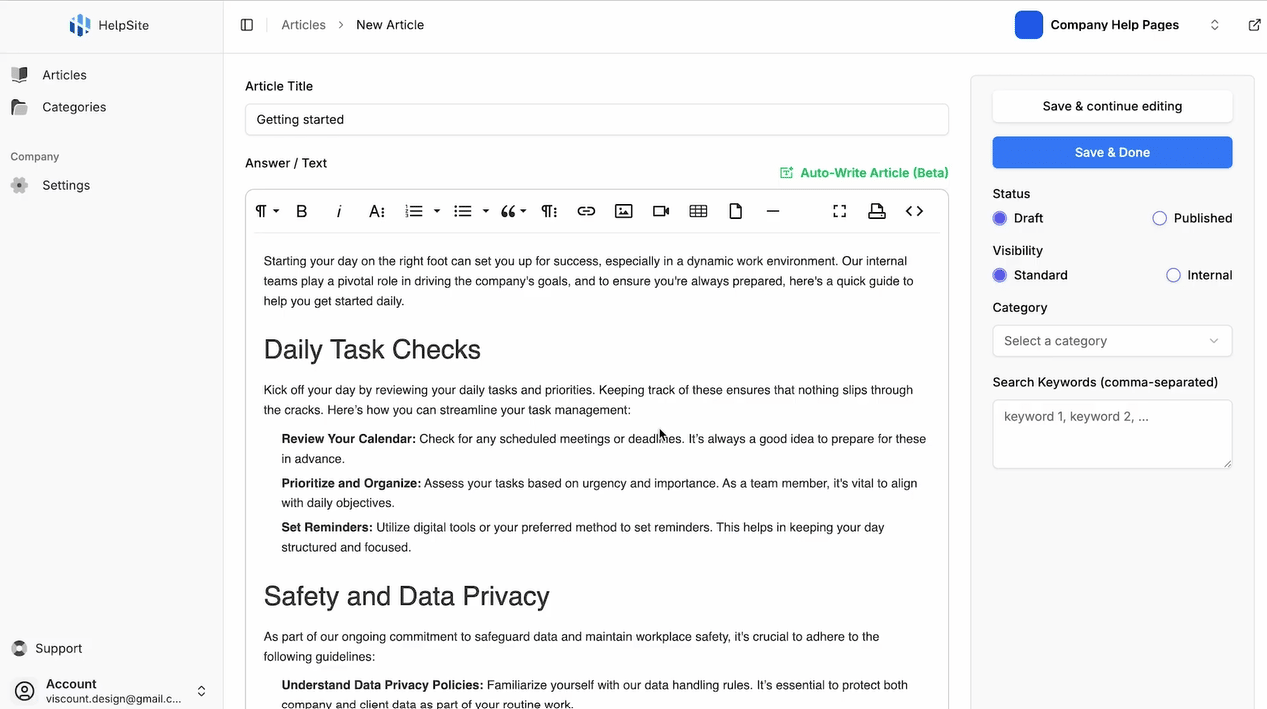
Task: Insert a table in the editor
Action: coord(698,211)
